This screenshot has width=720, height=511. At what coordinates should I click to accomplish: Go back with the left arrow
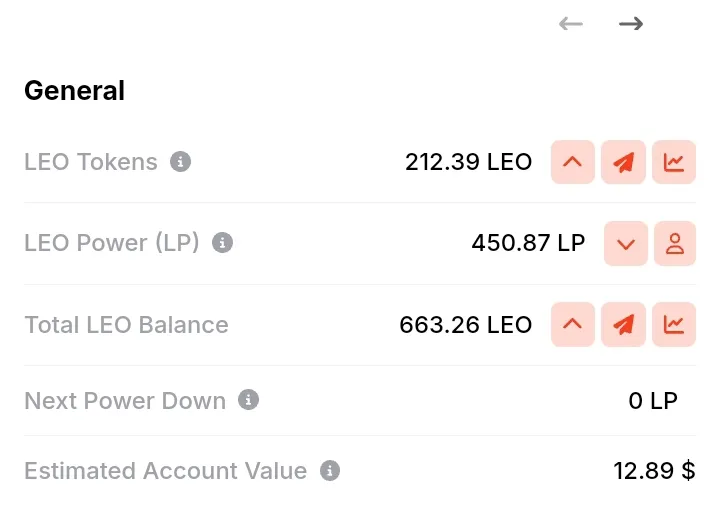571,24
